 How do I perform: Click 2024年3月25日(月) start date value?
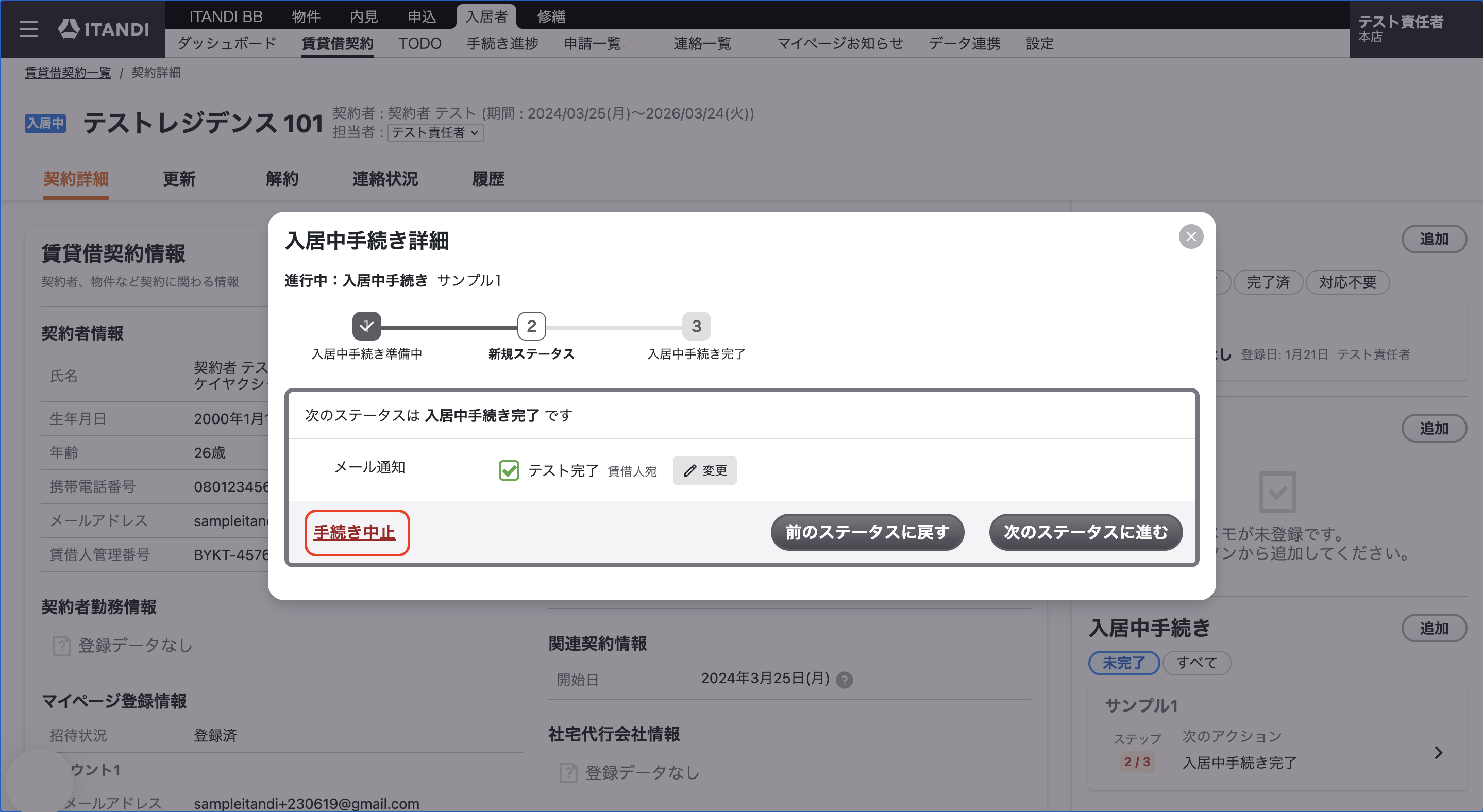(765, 679)
